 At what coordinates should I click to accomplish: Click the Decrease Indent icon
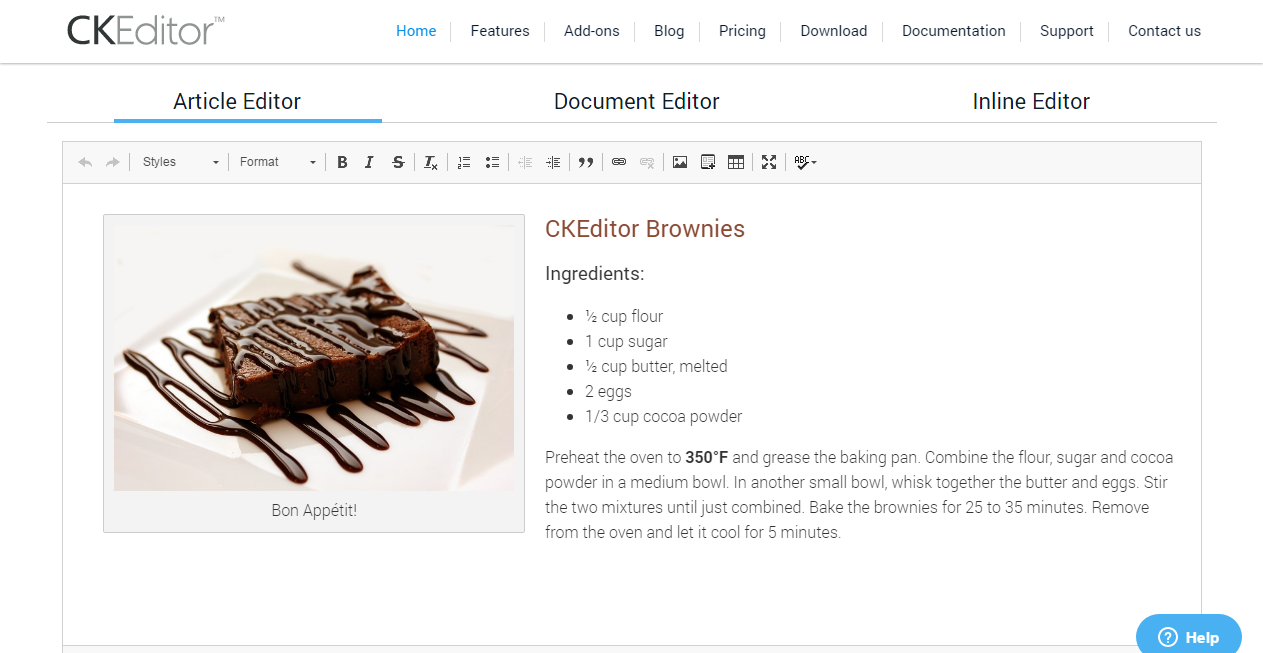pos(525,162)
